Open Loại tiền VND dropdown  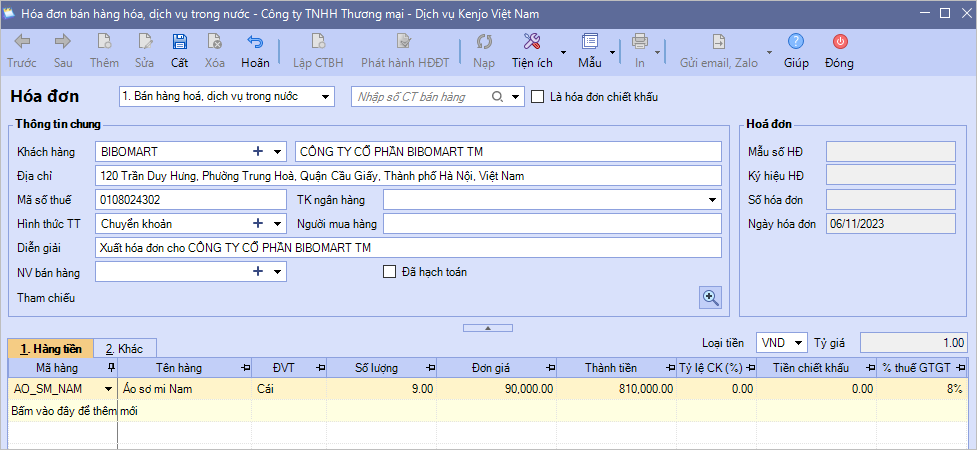click(798, 343)
